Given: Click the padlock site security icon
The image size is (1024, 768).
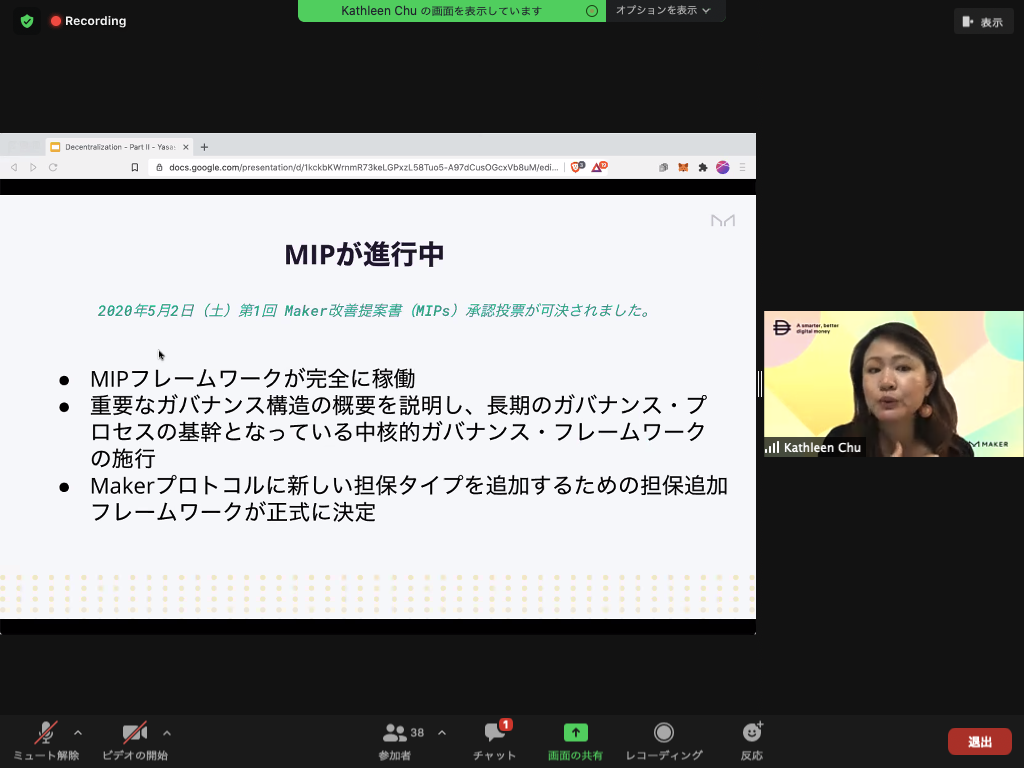Looking at the screenshot, I should tap(159, 167).
